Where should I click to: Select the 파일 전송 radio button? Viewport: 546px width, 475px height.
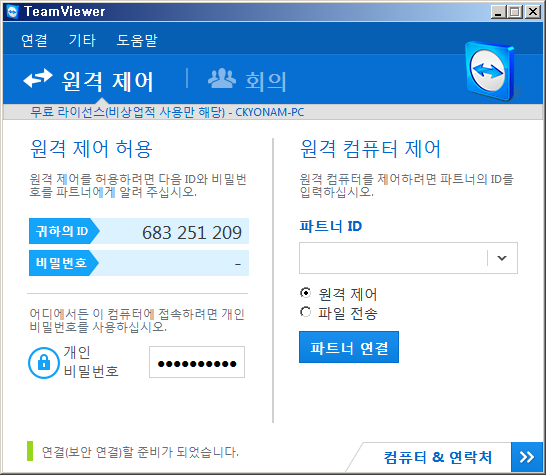305,312
